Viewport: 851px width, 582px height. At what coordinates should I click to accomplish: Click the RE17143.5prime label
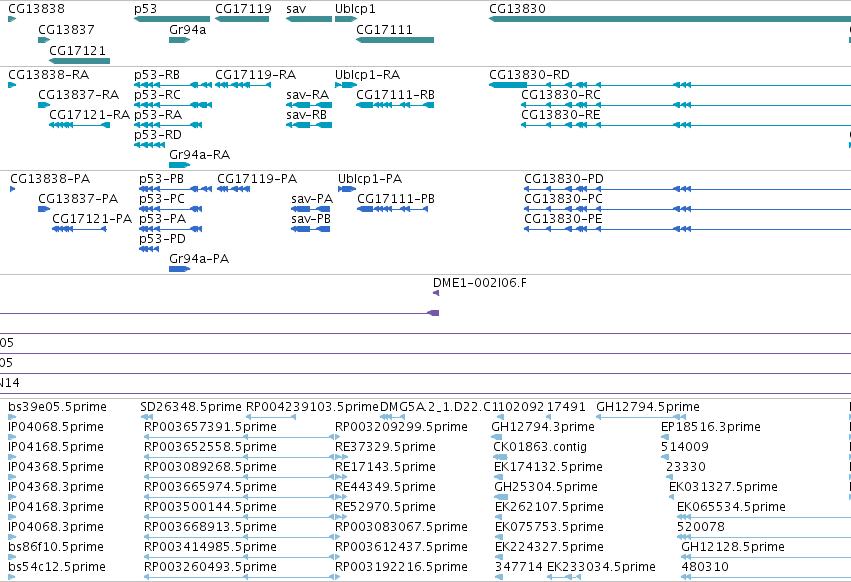coord(385,467)
